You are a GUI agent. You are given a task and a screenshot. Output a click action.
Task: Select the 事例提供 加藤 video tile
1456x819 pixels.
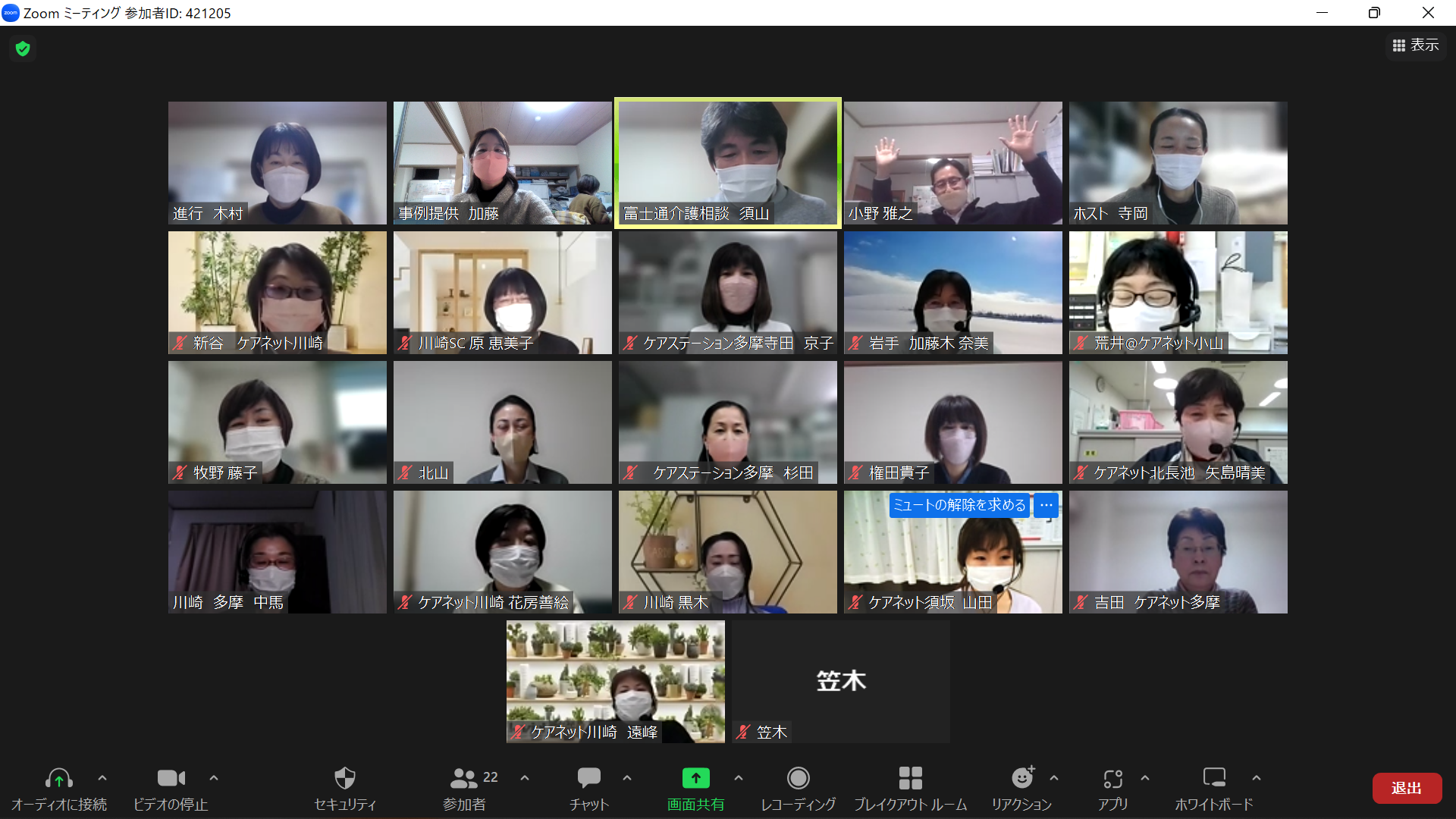[503, 163]
